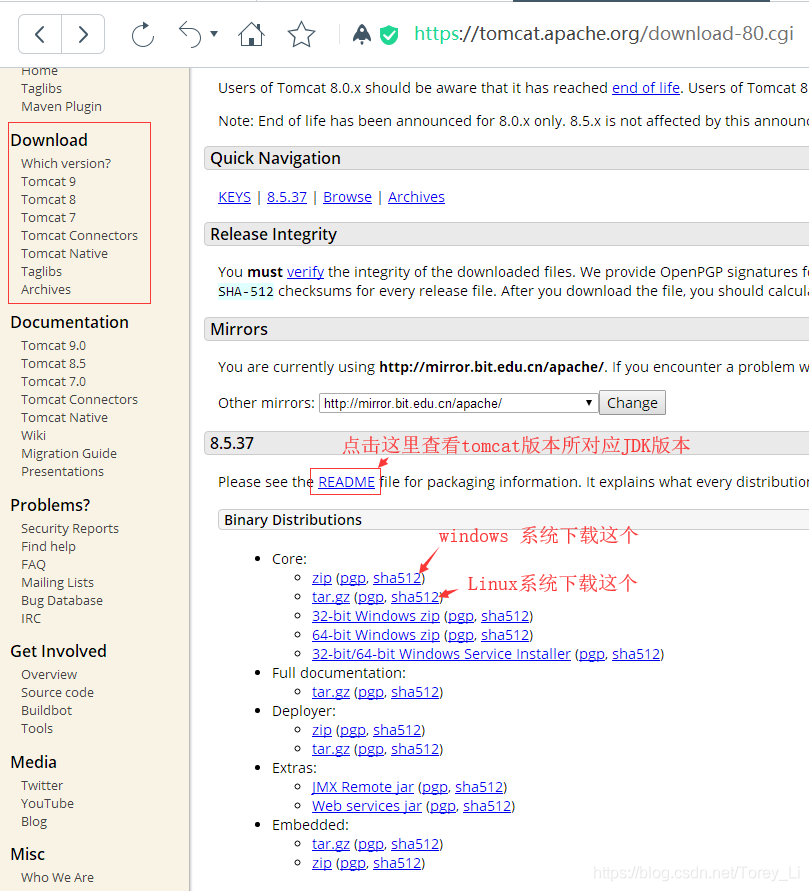
Task: Open the Browse link
Action: (x=348, y=197)
